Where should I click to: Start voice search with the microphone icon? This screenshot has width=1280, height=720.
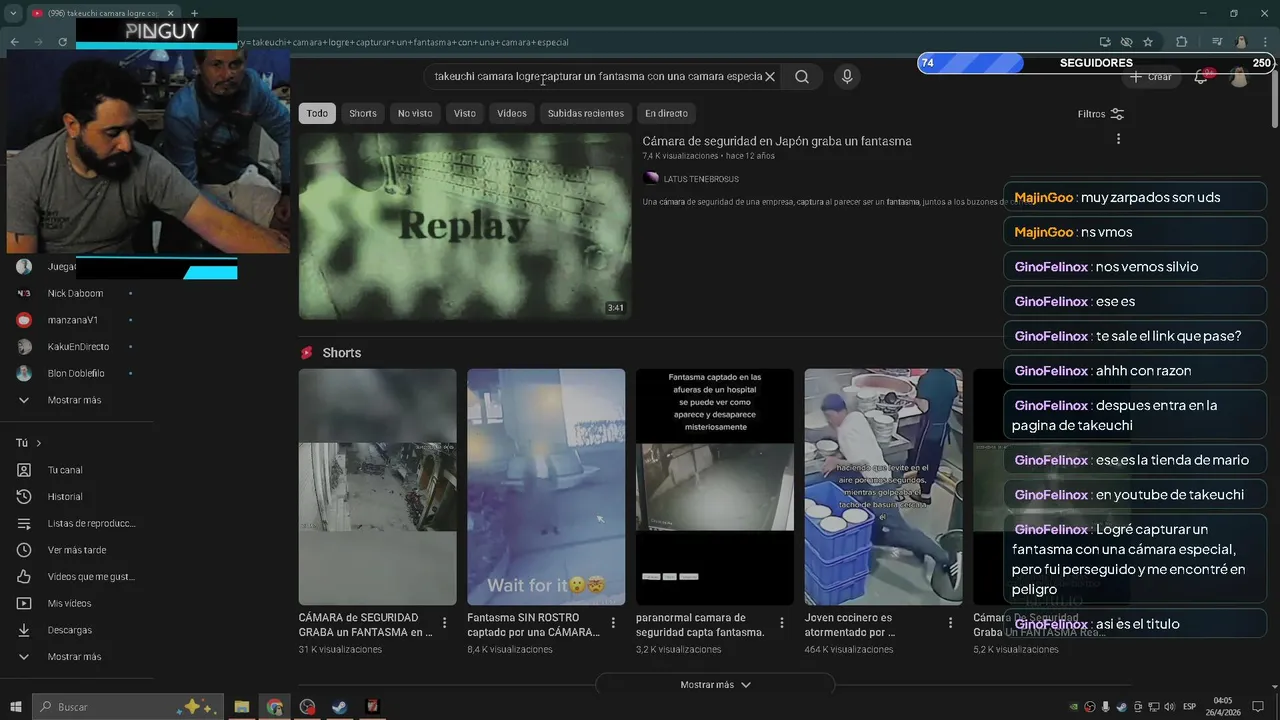click(847, 76)
